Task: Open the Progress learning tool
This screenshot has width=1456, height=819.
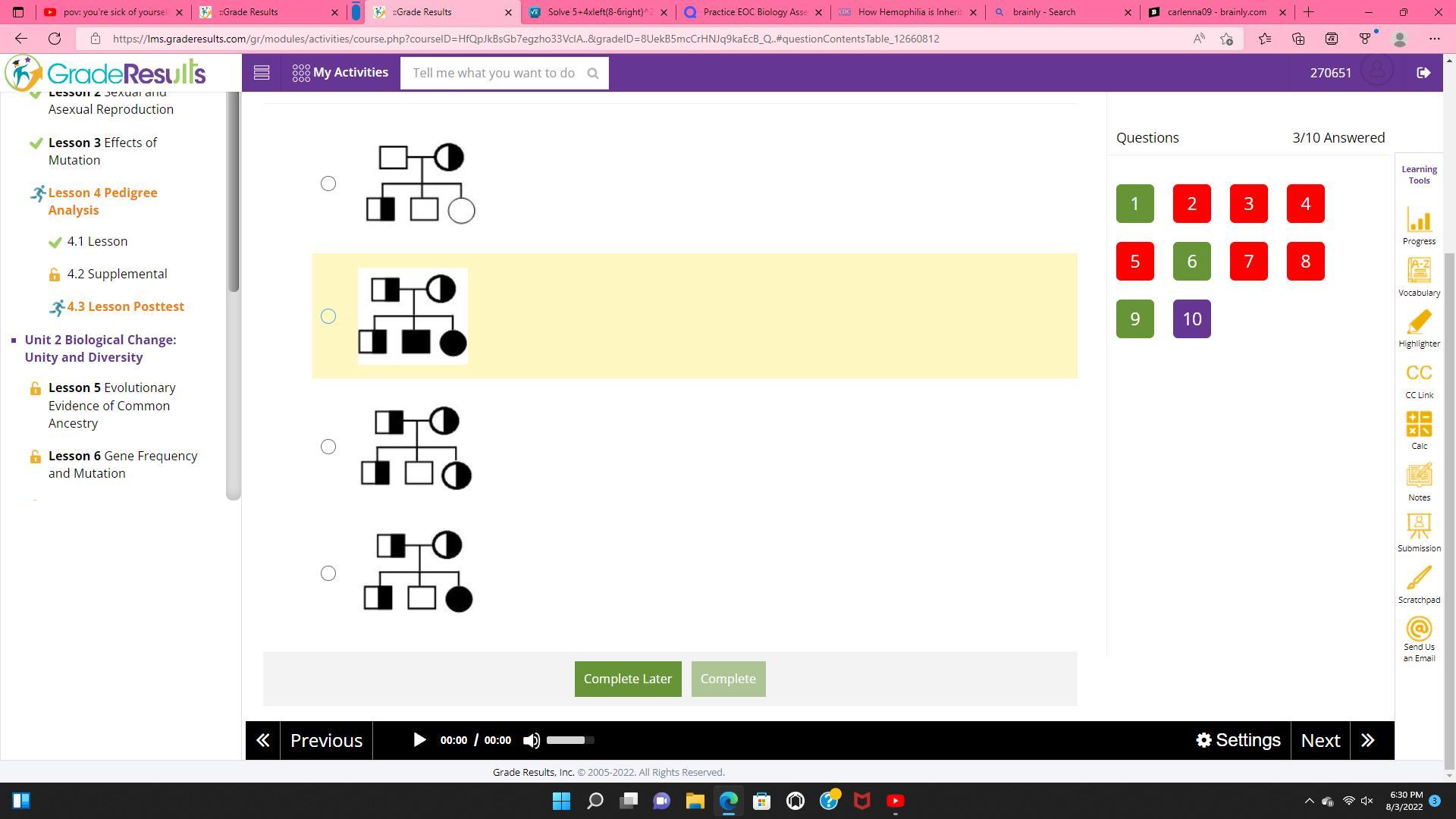Action: [1418, 225]
